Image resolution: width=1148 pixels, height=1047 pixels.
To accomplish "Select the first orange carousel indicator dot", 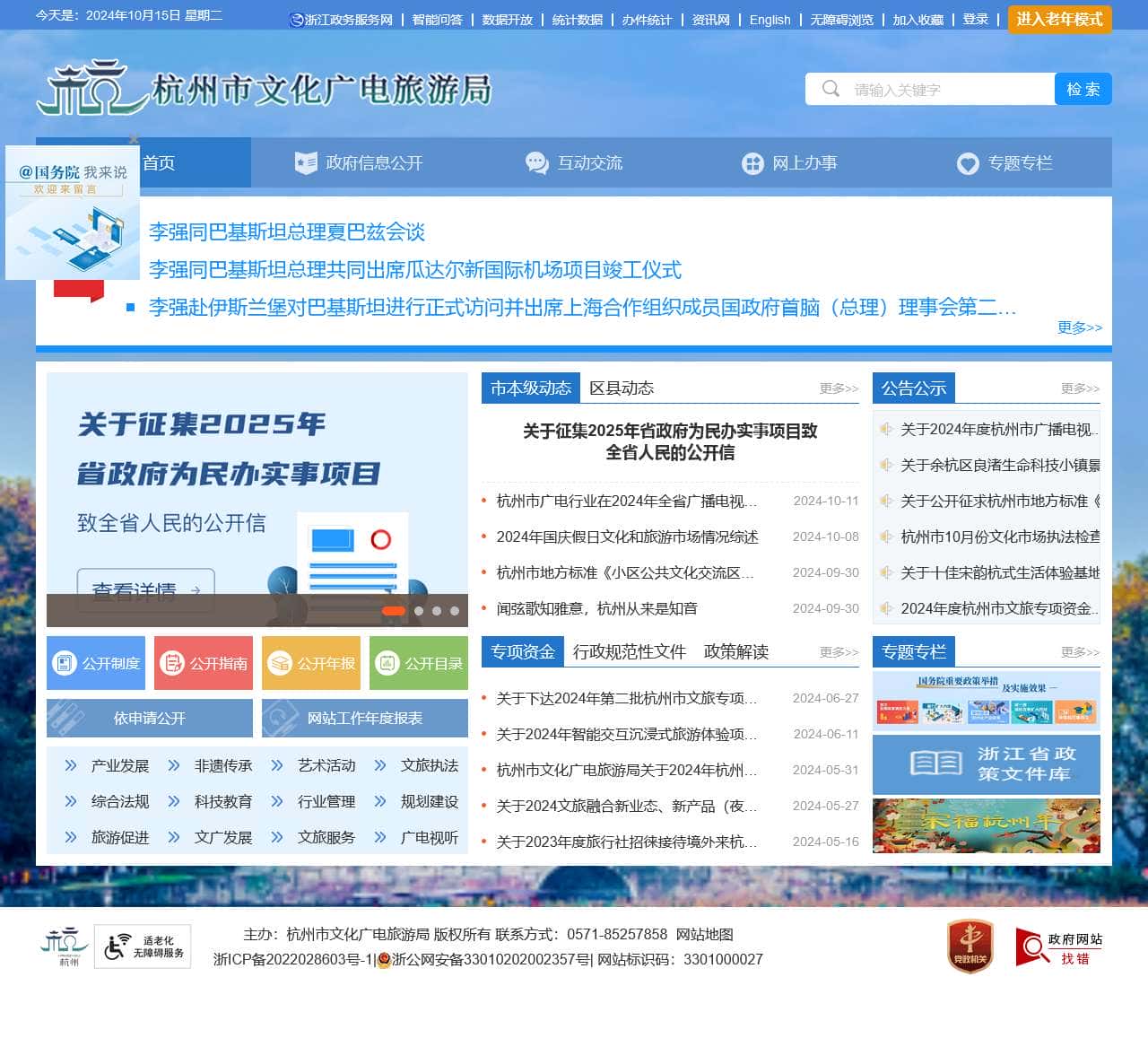I will [x=394, y=611].
